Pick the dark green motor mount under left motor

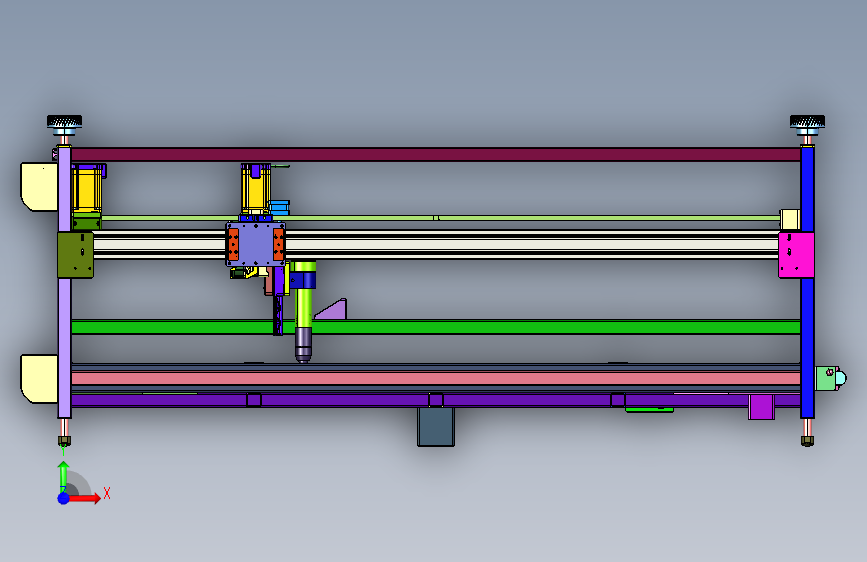(87, 222)
